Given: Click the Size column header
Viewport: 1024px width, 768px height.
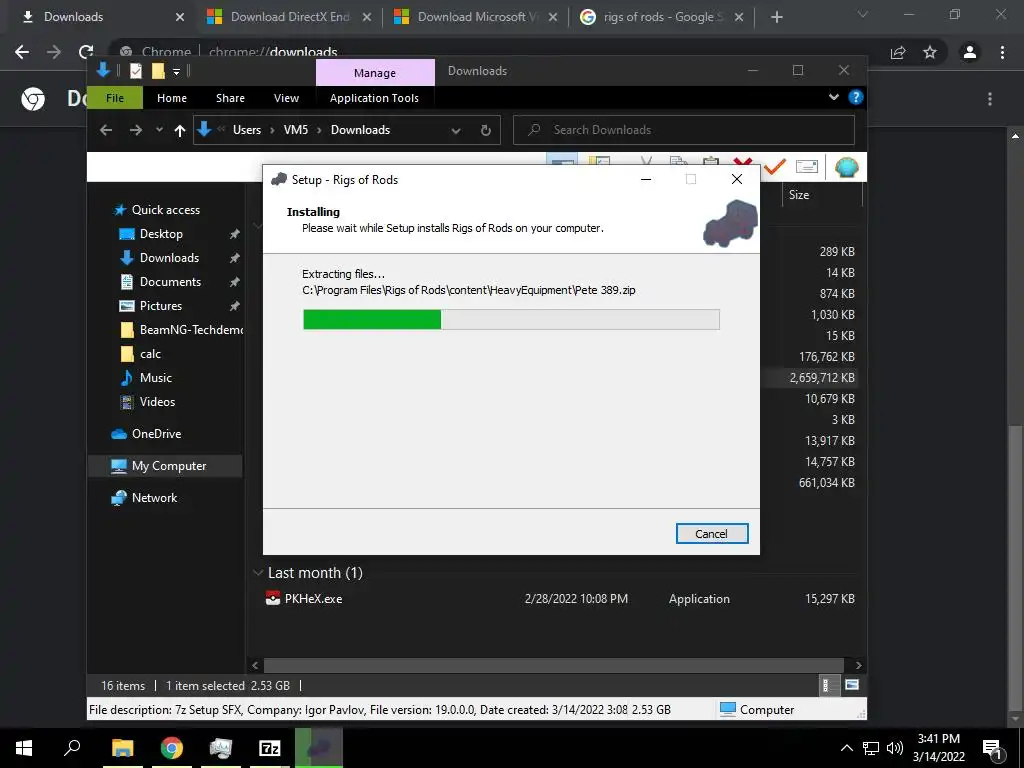Looking at the screenshot, I should [x=822, y=195].
